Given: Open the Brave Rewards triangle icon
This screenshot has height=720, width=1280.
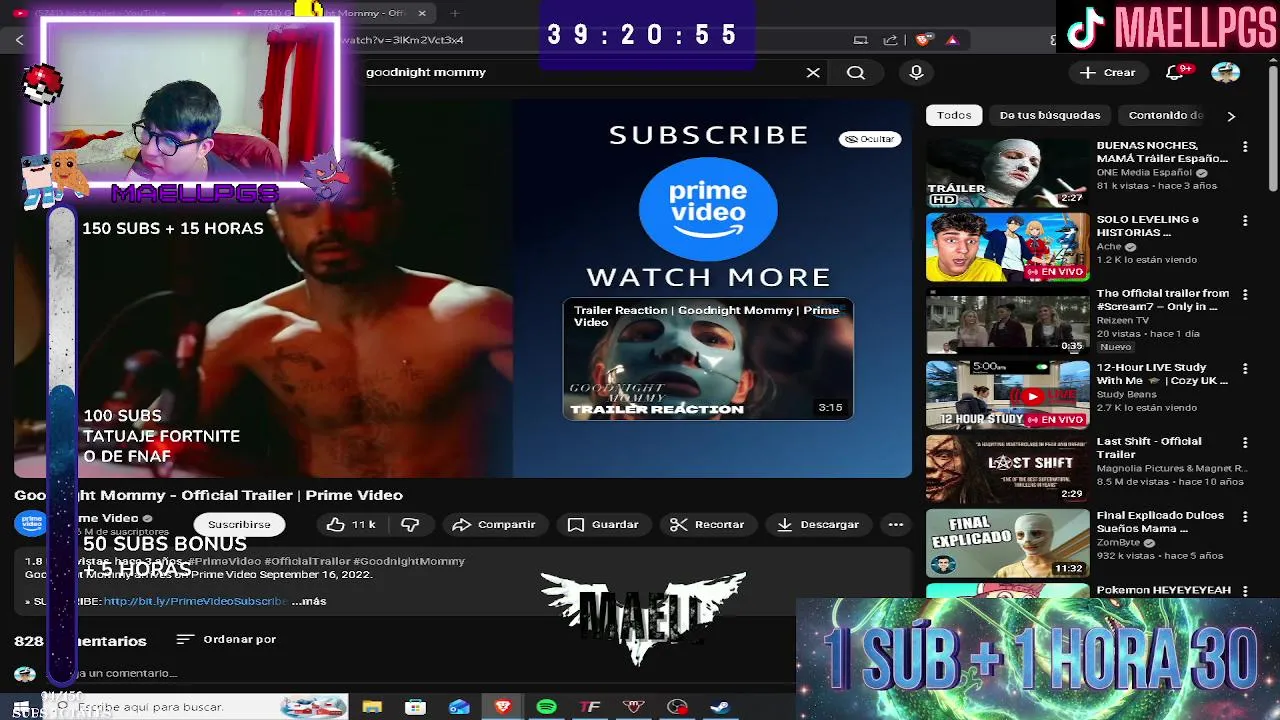Looking at the screenshot, I should coord(952,40).
